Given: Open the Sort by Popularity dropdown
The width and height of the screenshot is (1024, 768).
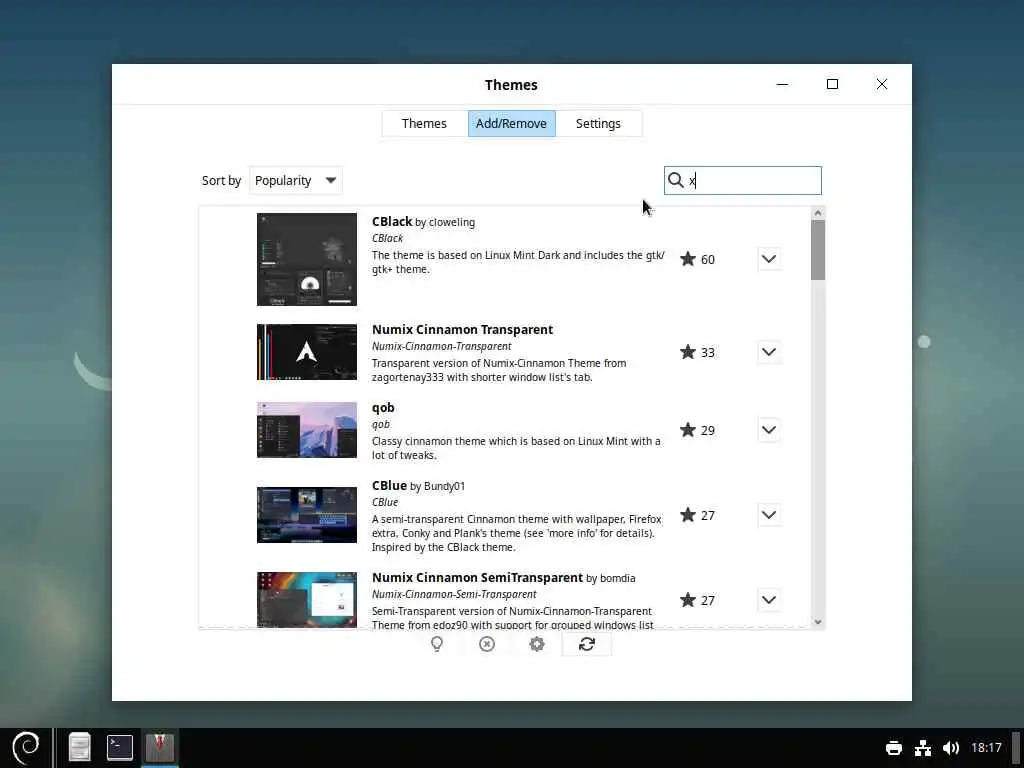Looking at the screenshot, I should pos(296,180).
